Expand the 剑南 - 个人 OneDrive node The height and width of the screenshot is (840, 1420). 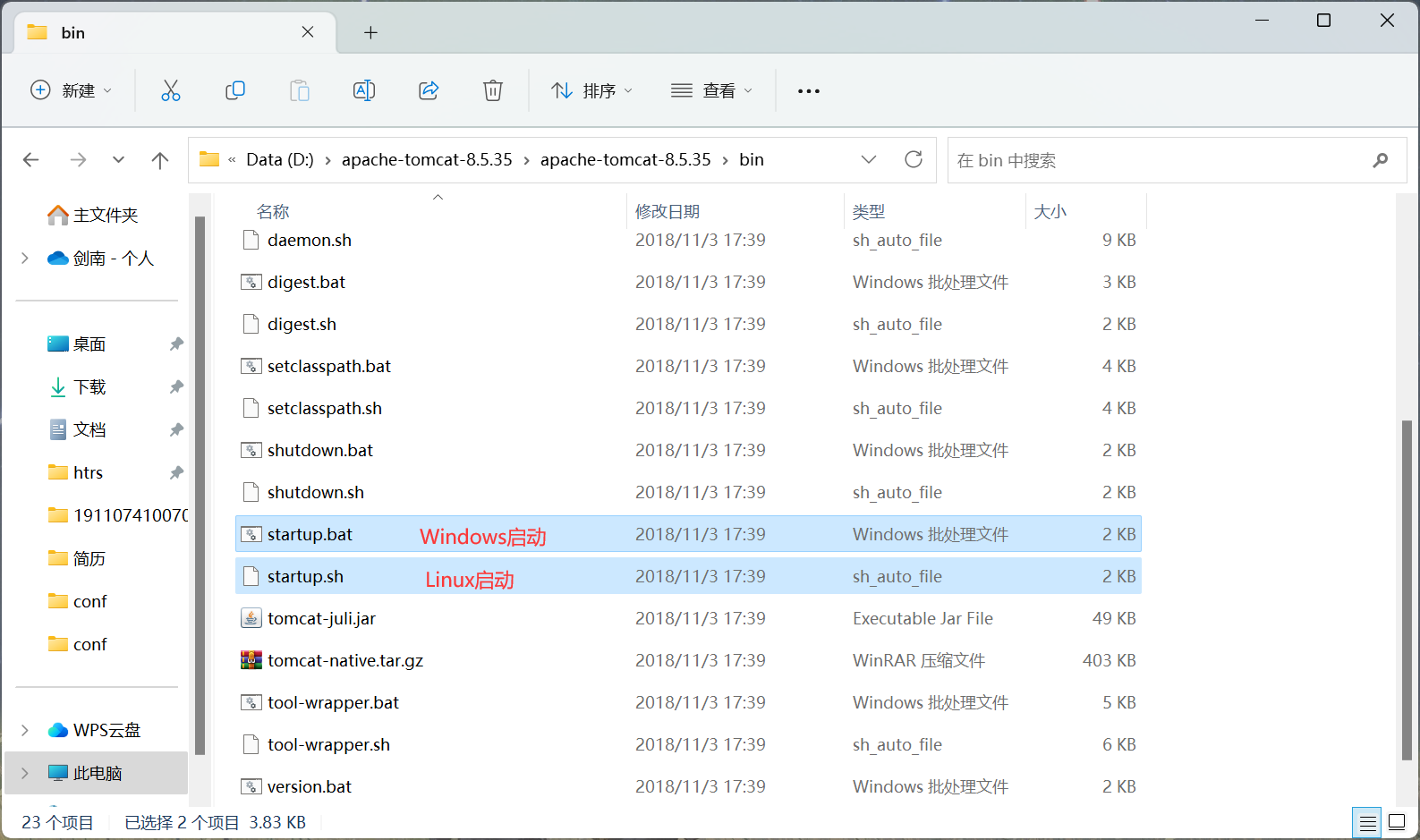(x=25, y=258)
